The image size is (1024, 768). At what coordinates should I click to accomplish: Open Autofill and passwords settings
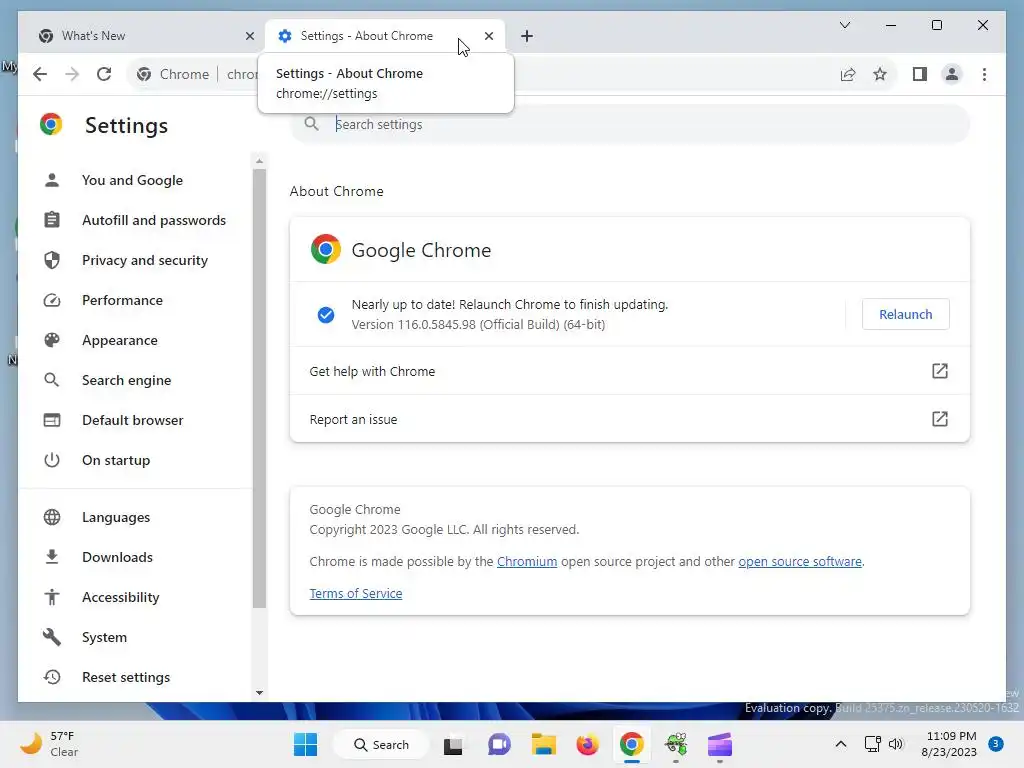tap(154, 220)
